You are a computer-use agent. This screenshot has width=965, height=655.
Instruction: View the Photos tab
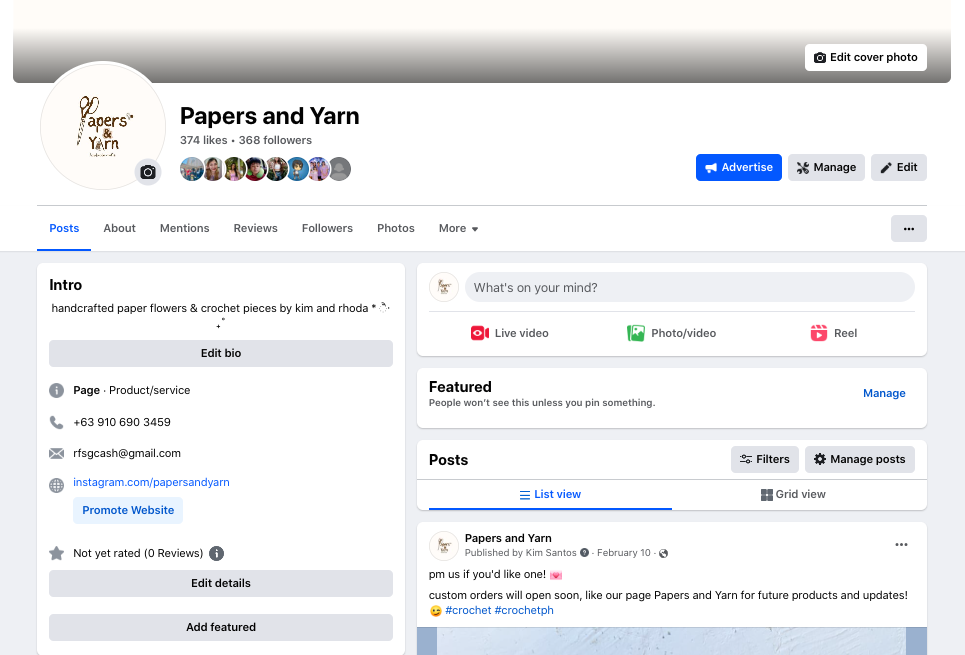[x=396, y=228]
